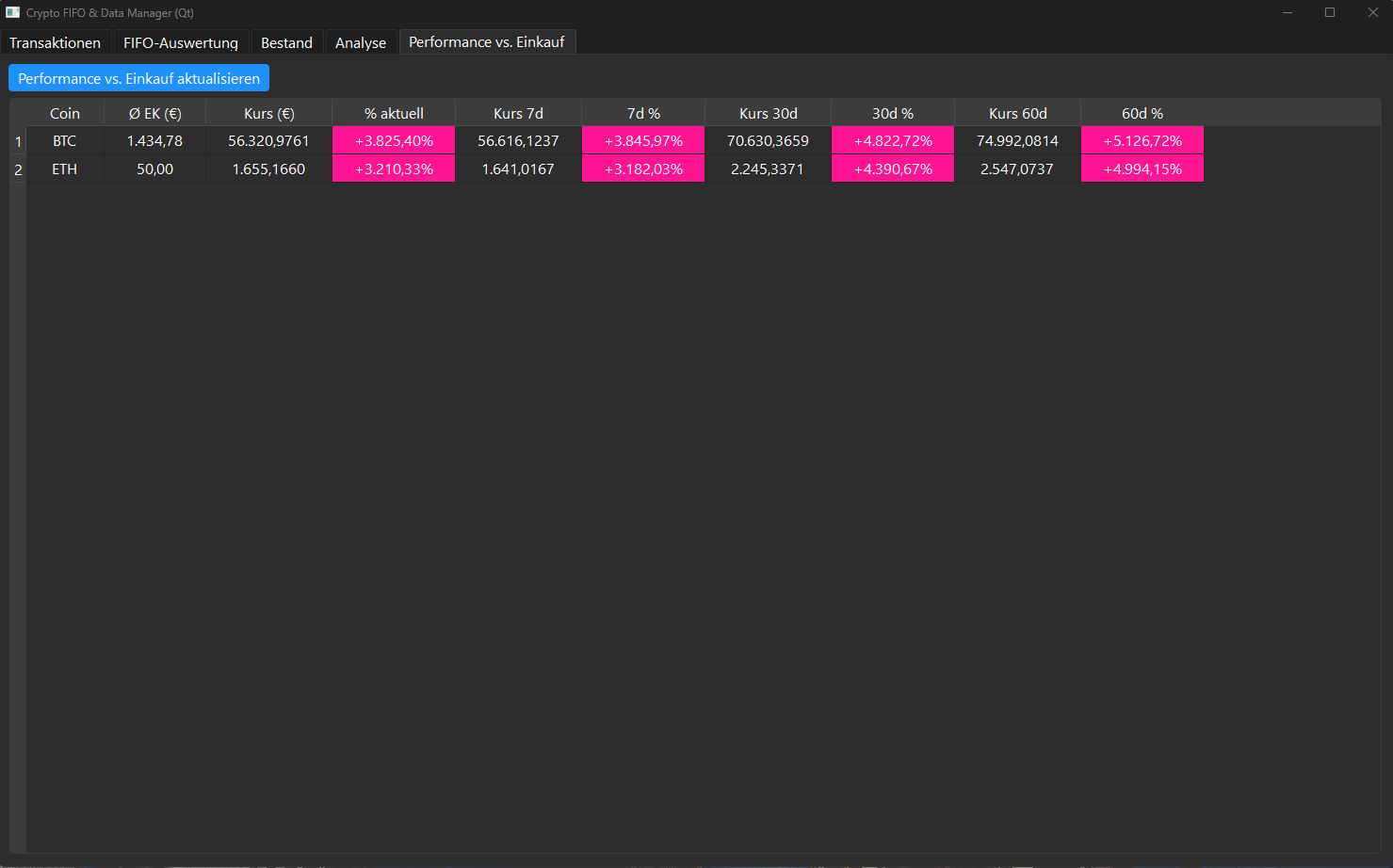This screenshot has width=1393, height=868.
Task: Click the app icon in the title bar
Action: coord(12,12)
